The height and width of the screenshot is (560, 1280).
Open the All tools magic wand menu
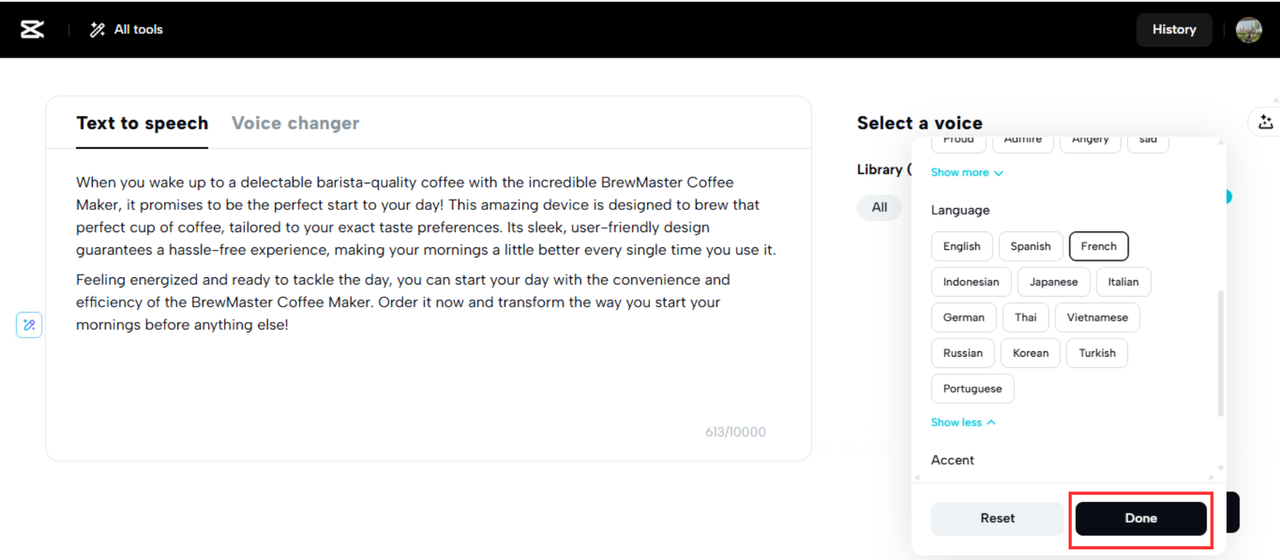click(126, 30)
